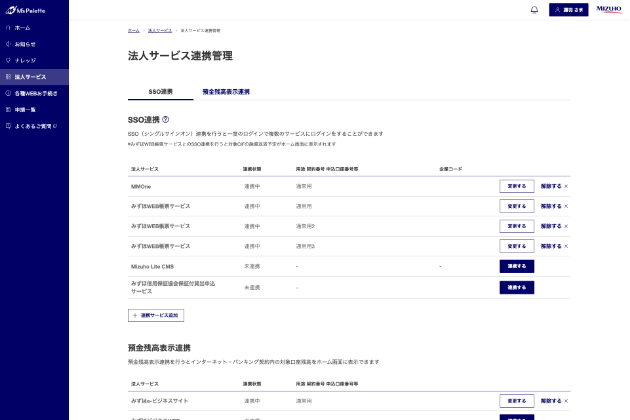Click the 法人サービス連携管理 page heading

[x=180, y=55]
